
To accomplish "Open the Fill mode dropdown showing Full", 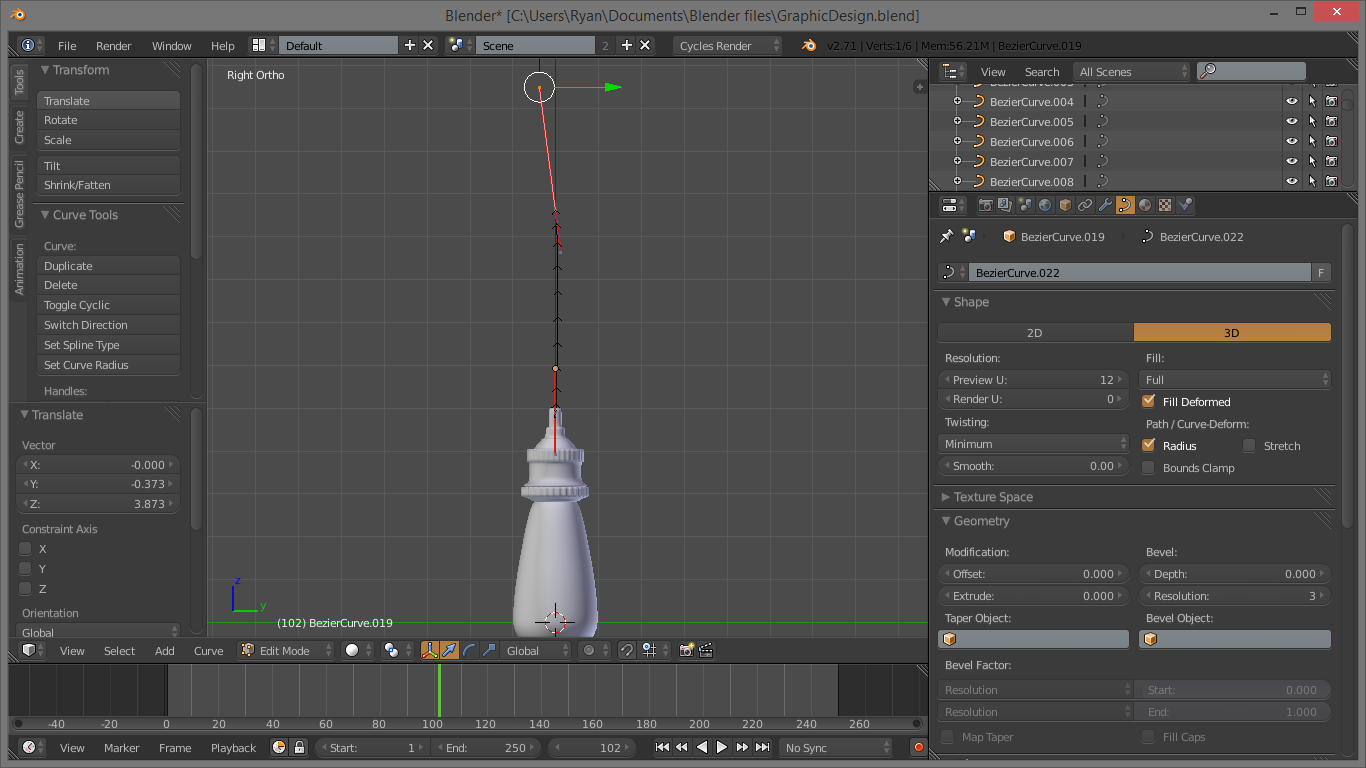I will (1235, 379).
